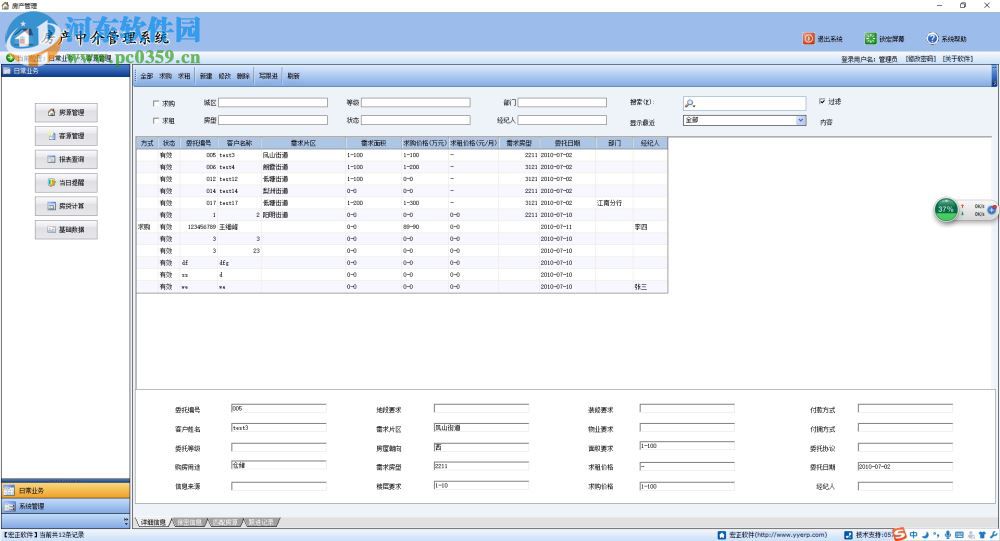Select the row for client test12
This screenshot has width=1000, height=541.
pyautogui.click(x=402, y=179)
